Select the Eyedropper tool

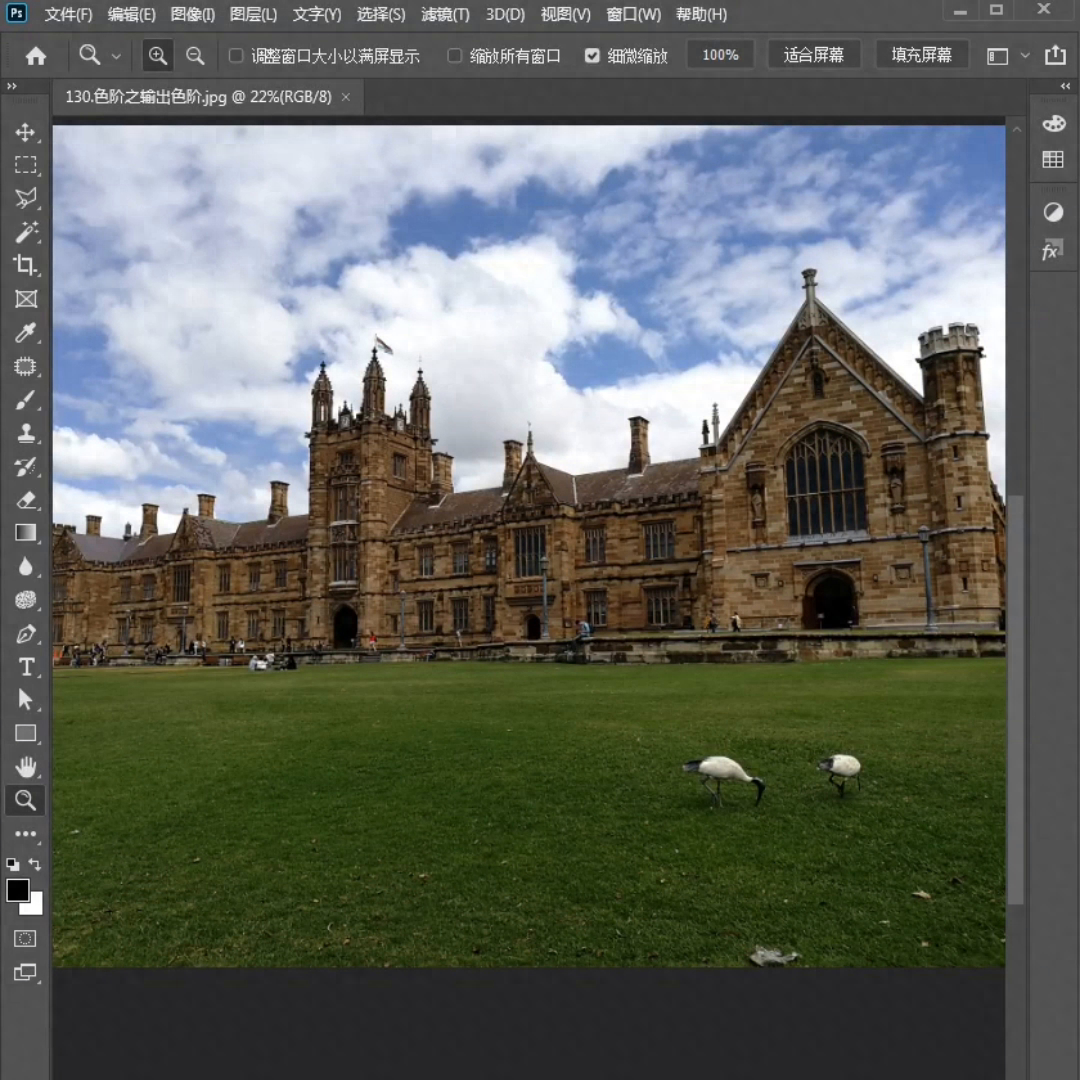pos(25,333)
